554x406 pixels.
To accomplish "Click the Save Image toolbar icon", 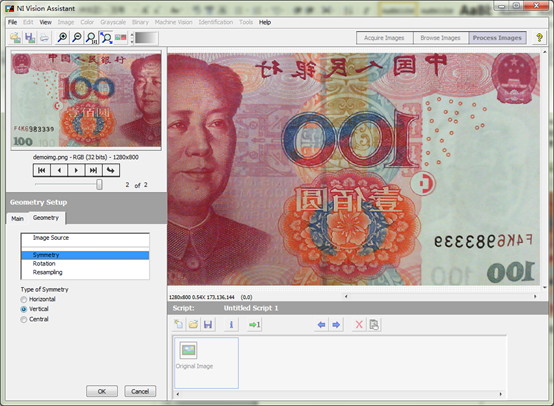I will [30, 37].
